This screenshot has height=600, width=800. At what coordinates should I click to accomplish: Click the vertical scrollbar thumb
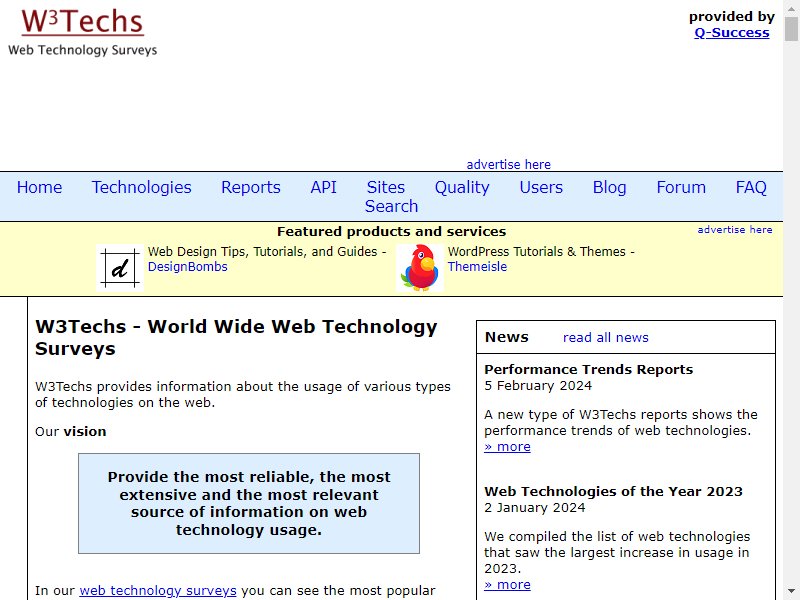(x=791, y=29)
